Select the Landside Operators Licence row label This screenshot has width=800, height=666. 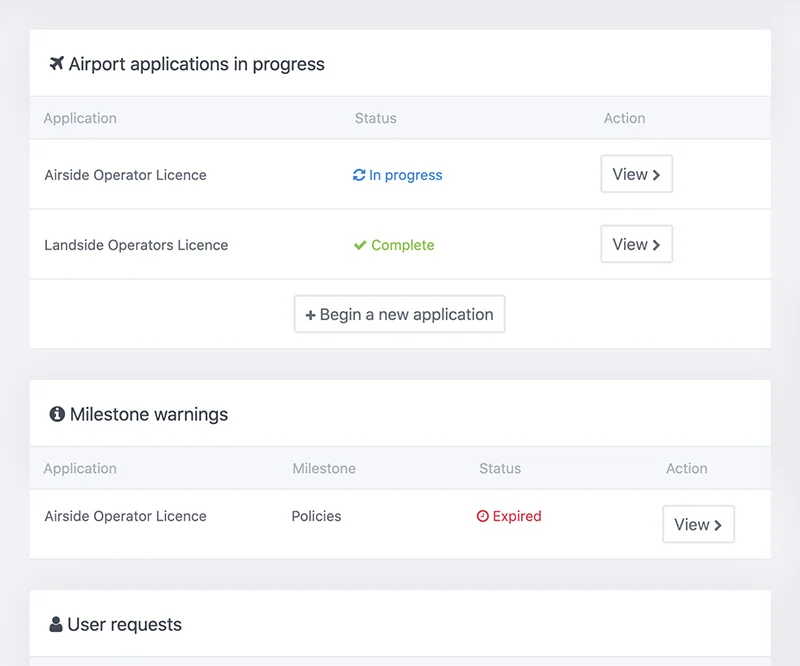pos(134,244)
